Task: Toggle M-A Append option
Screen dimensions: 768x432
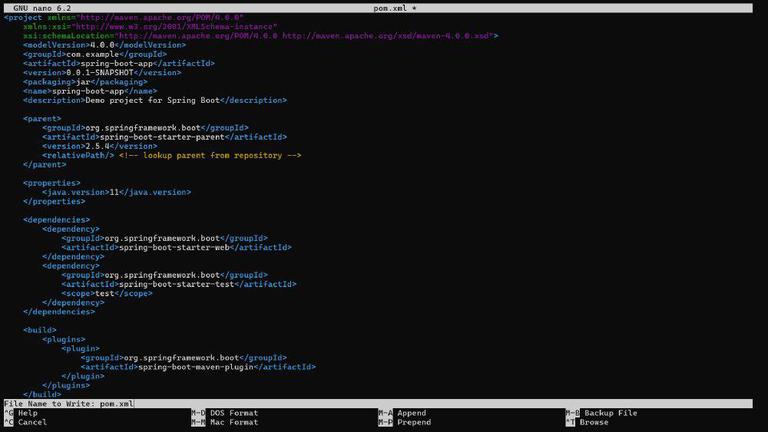Action: 402,413
